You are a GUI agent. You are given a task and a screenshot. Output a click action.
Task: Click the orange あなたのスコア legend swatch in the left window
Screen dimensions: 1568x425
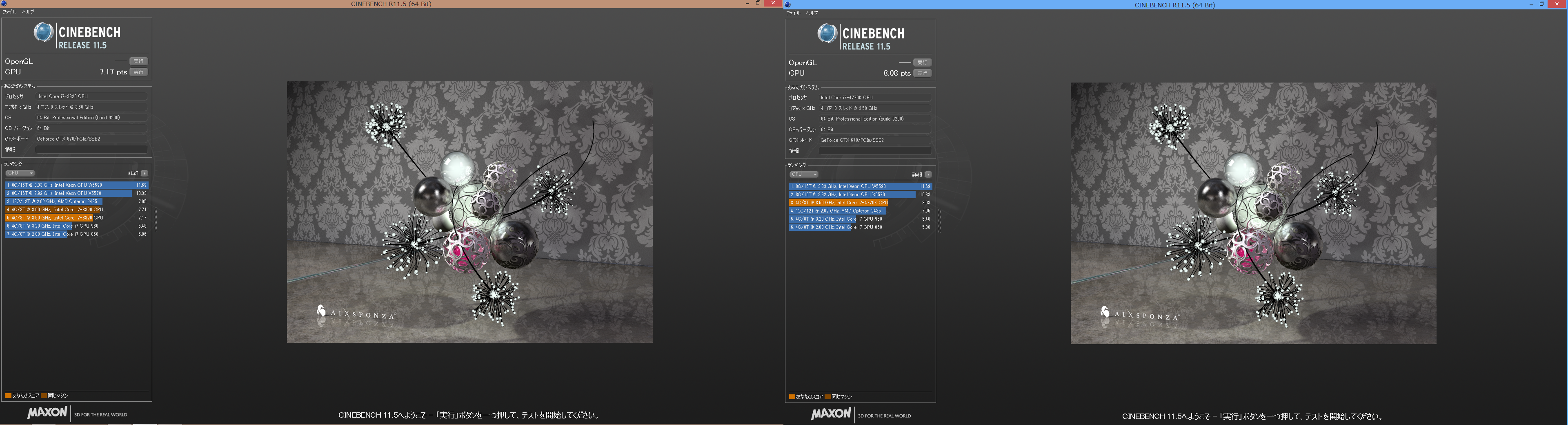(8, 396)
